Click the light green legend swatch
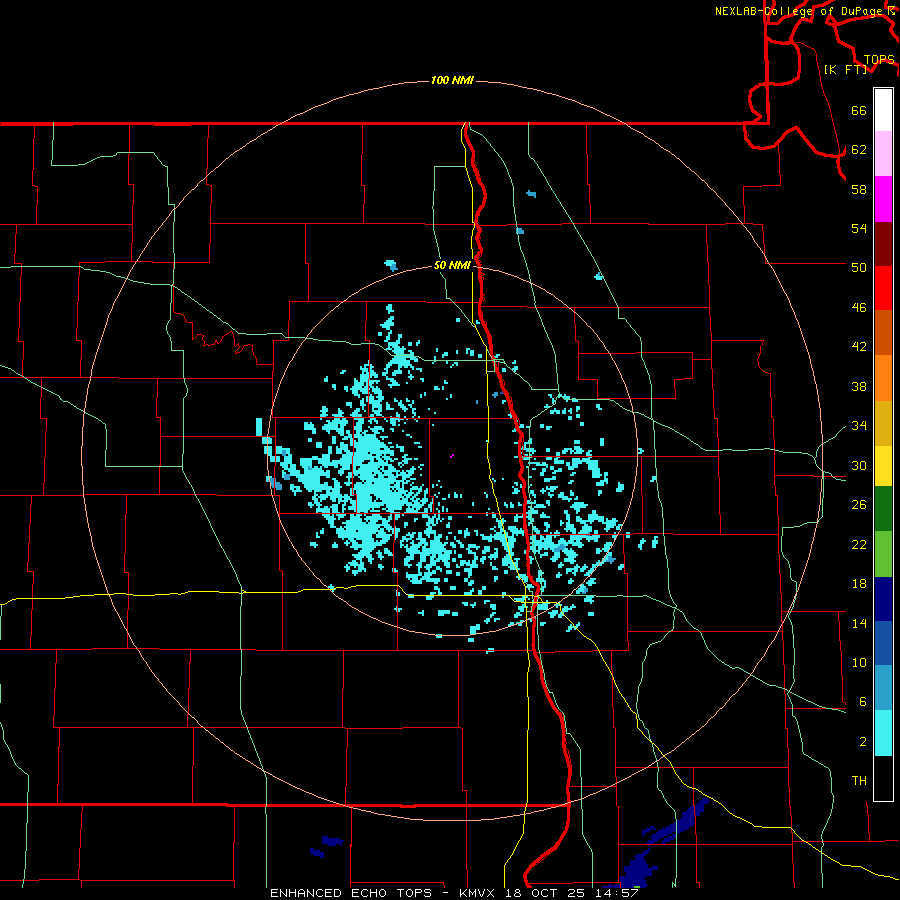Viewport: 900px width, 900px height. pyautogui.click(x=883, y=554)
